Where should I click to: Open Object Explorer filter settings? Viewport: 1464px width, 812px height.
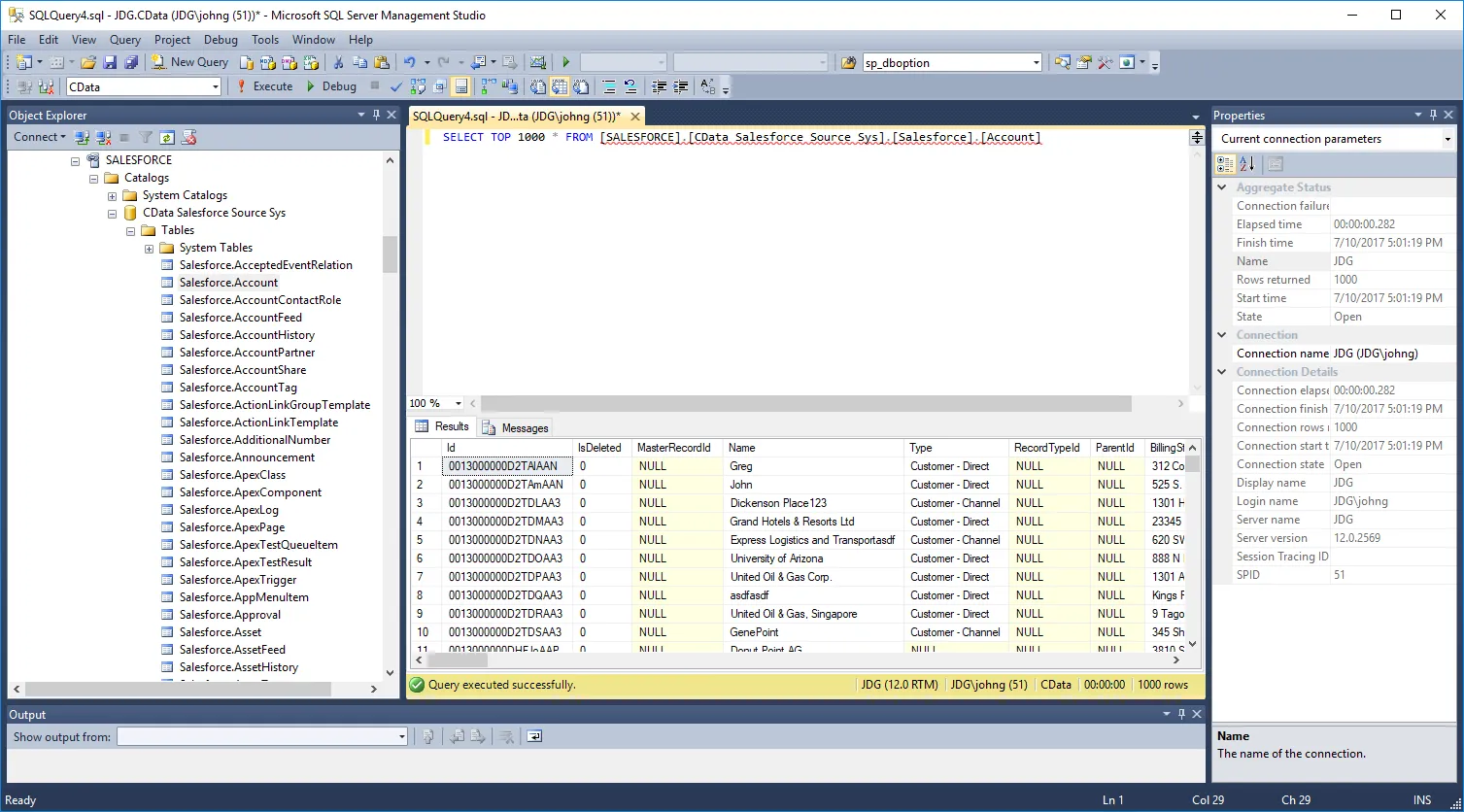(145, 136)
